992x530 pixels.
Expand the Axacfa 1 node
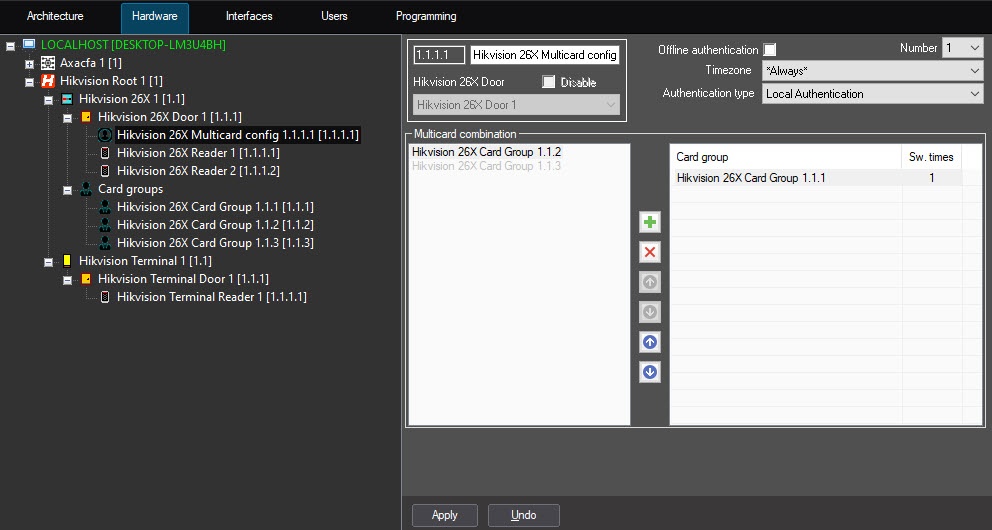[29, 64]
